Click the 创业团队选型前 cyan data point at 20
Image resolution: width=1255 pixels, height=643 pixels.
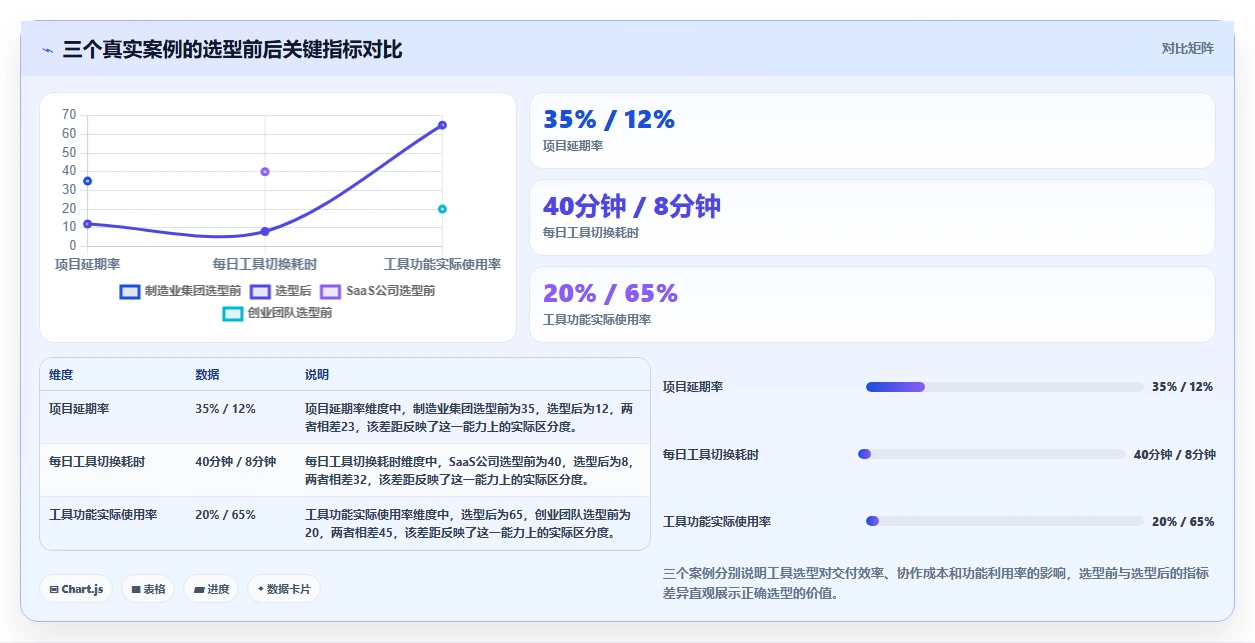pyautogui.click(x=442, y=209)
